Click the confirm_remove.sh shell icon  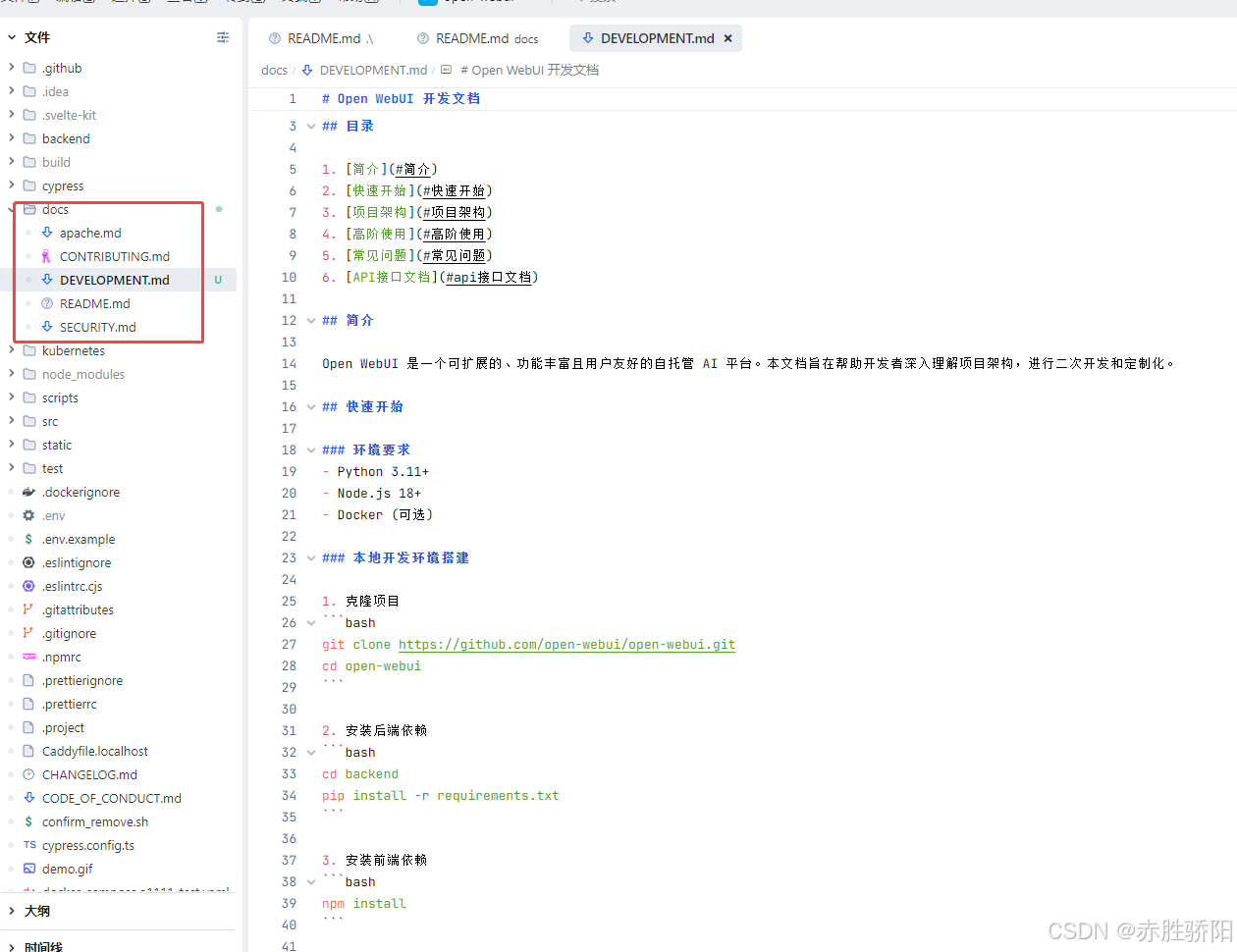29,821
